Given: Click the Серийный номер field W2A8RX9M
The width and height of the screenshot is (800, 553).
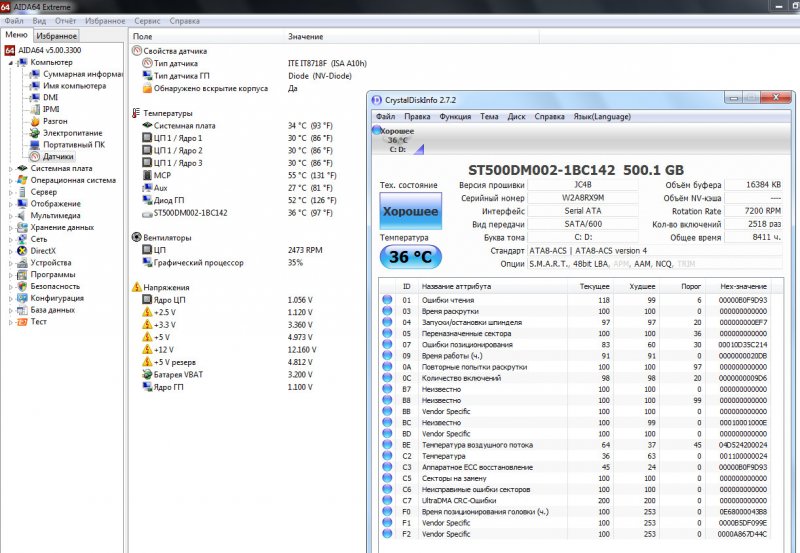Looking at the screenshot, I should 583,198.
